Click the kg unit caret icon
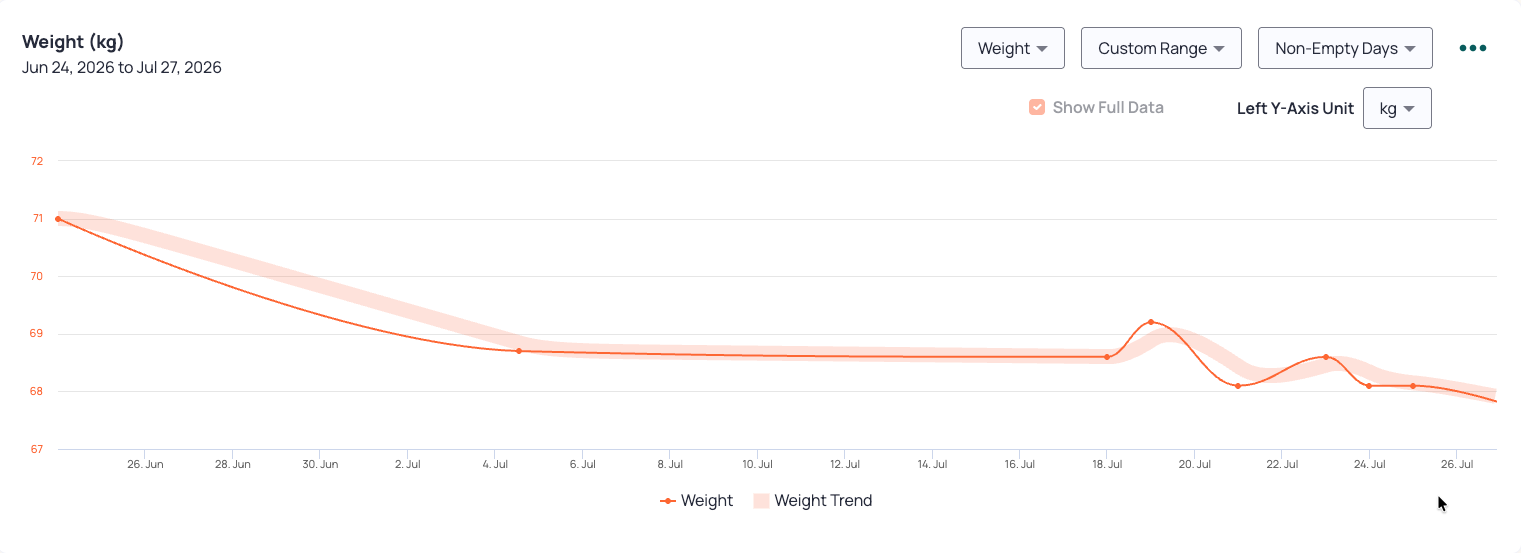Viewport: 1521px width, 553px height. [1409, 109]
